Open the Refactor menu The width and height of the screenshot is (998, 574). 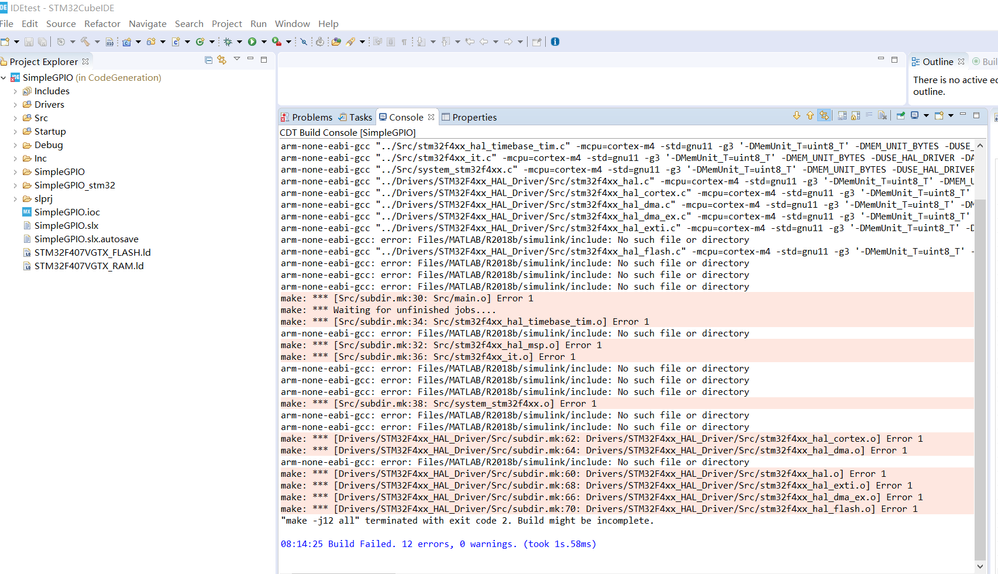(x=102, y=24)
